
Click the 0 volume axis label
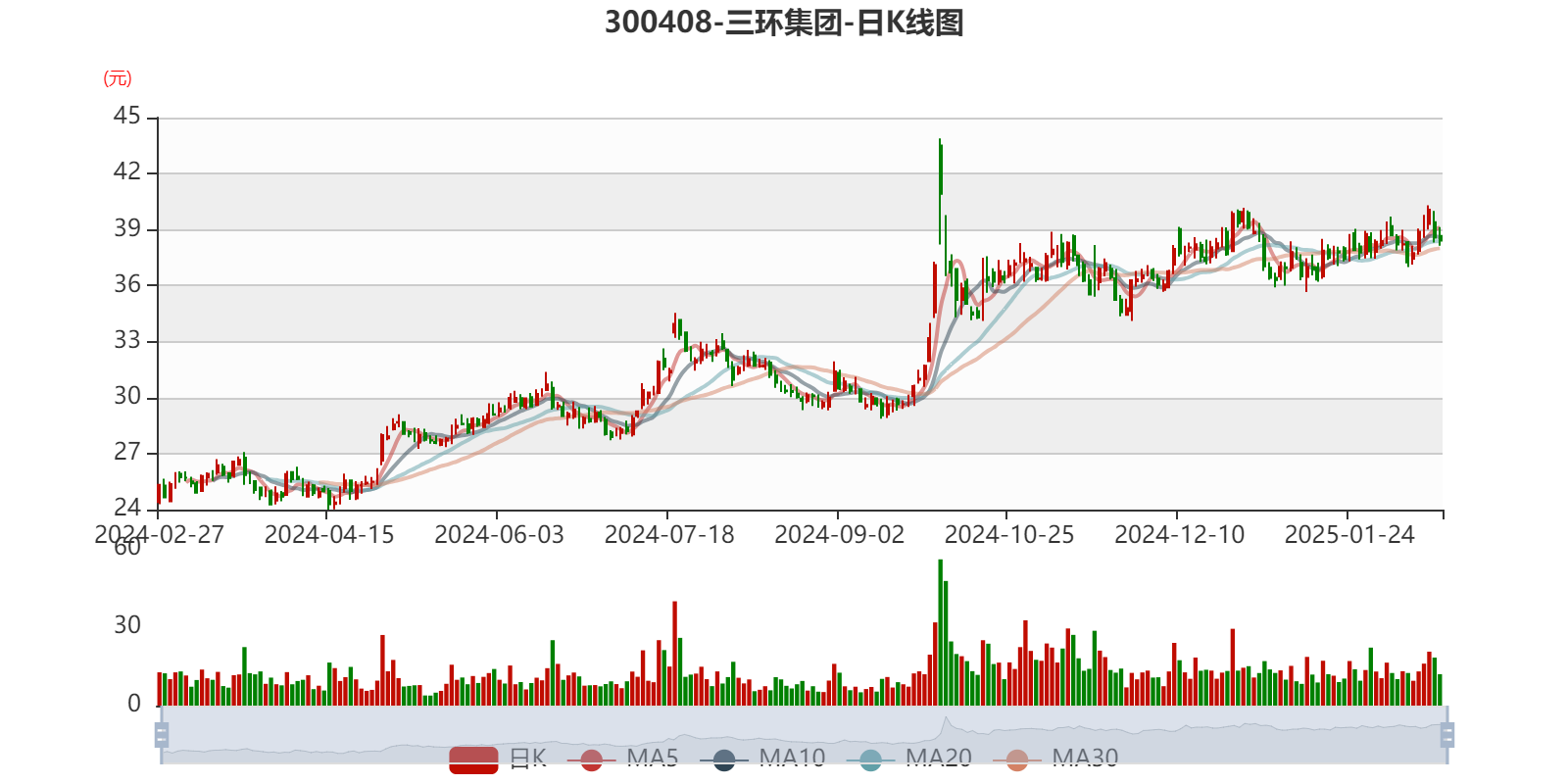tap(134, 704)
